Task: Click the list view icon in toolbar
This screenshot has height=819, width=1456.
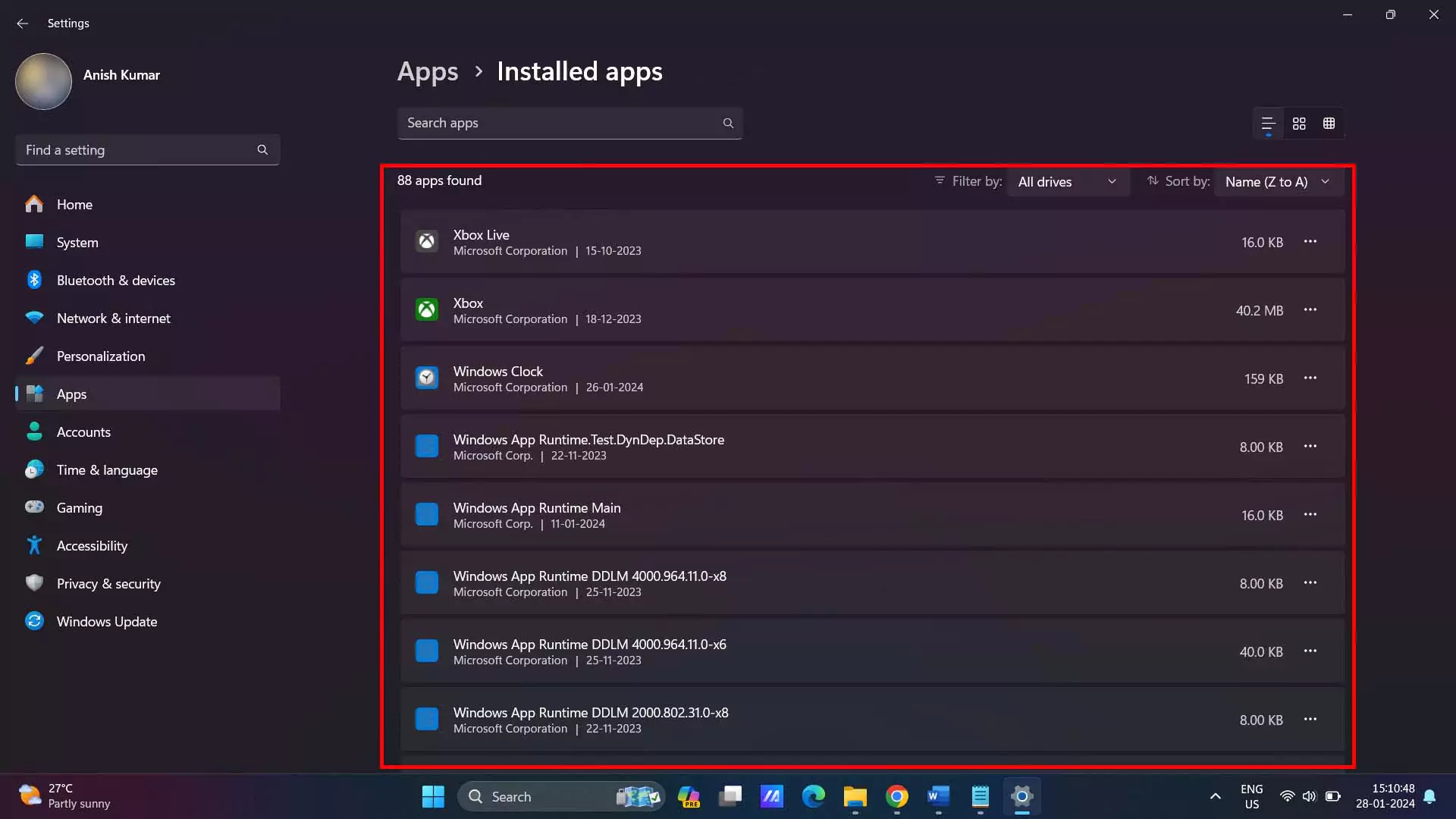Action: [1267, 122]
